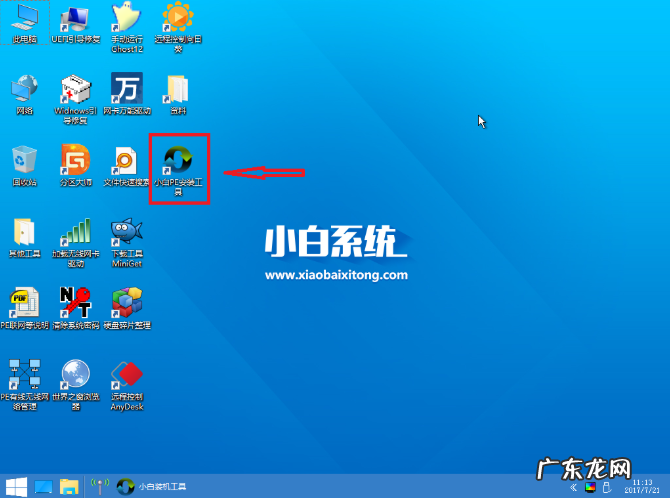Select the 手动运行 Ghost12 ghost icon
Viewport: 670px width, 498px height.
(126, 18)
